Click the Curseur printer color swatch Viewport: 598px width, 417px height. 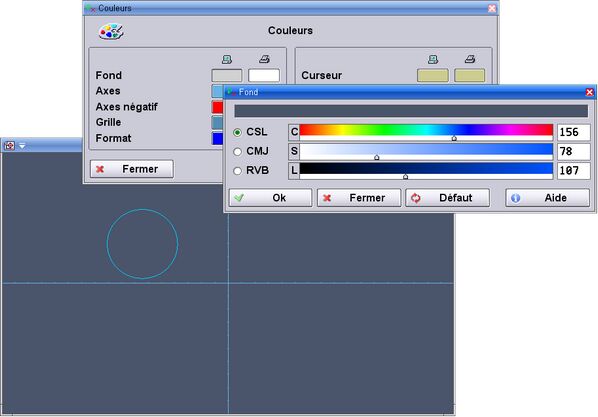point(469,75)
